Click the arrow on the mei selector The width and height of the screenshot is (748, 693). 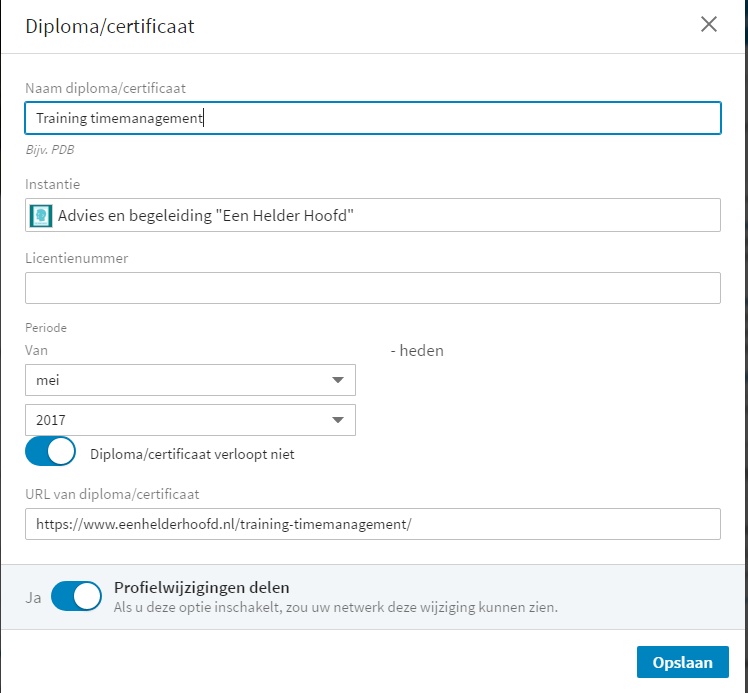338,380
